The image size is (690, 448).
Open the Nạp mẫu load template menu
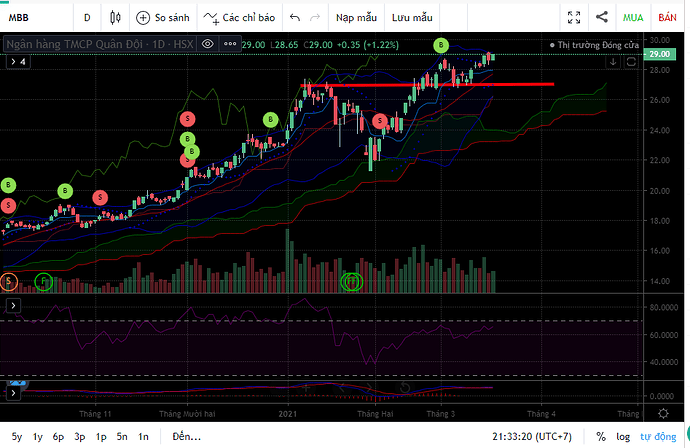point(356,18)
